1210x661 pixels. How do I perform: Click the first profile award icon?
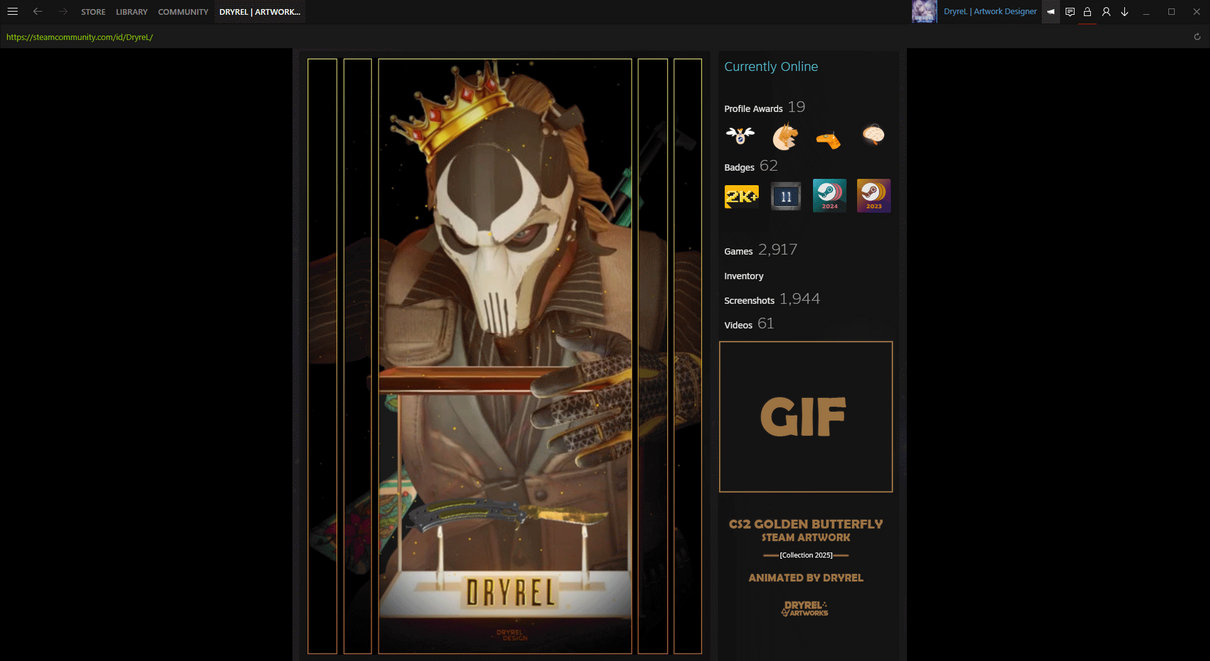(x=740, y=136)
